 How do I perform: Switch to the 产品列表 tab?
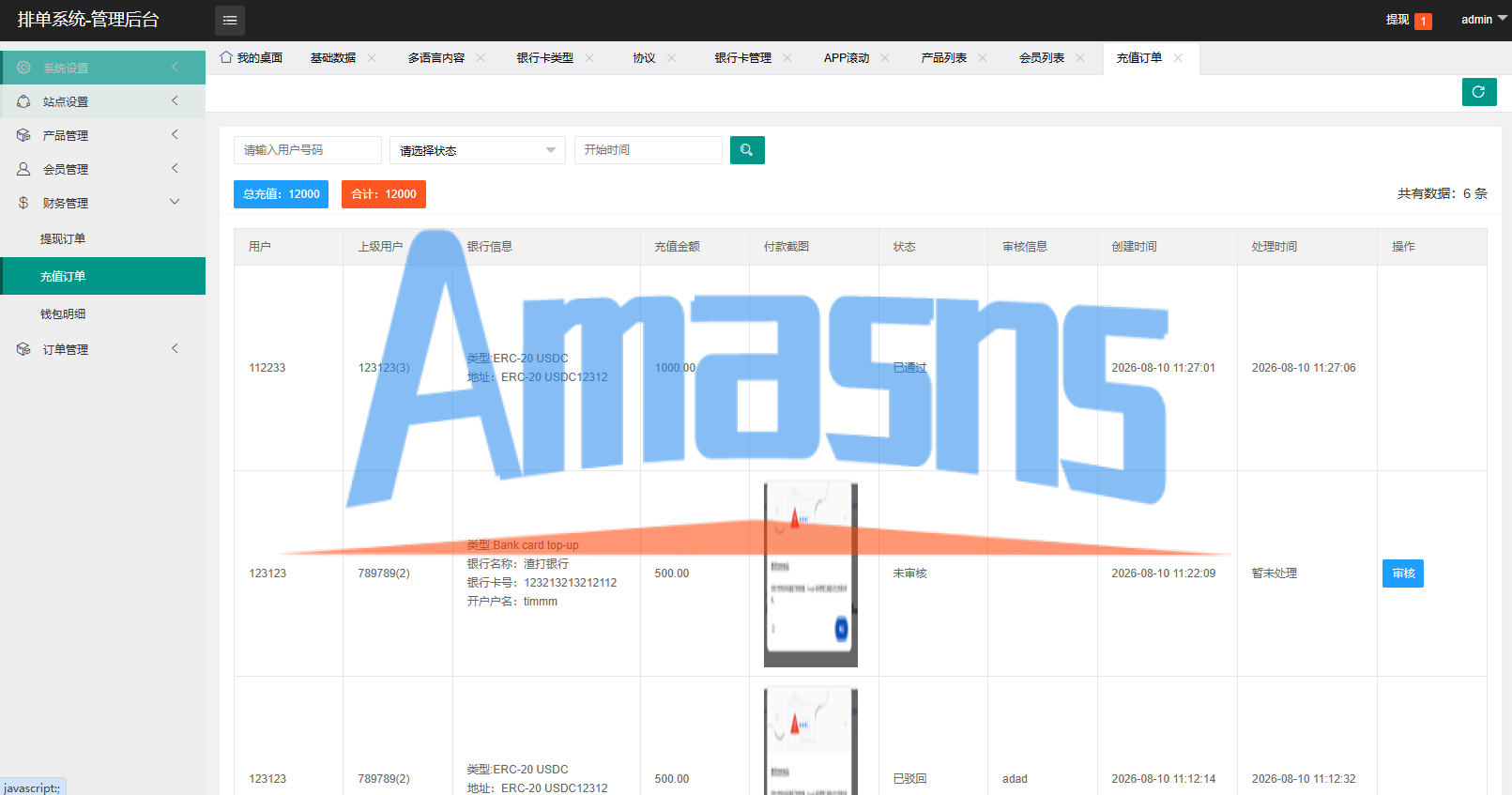[944, 58]
